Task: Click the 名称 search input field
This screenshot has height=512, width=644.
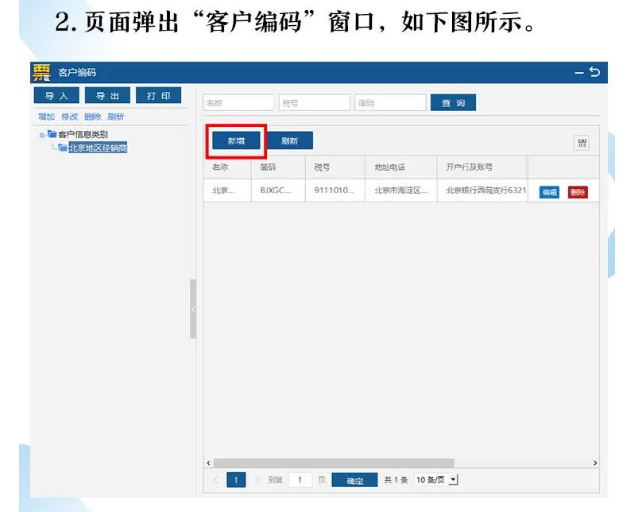Action: [x=238, y=103]
